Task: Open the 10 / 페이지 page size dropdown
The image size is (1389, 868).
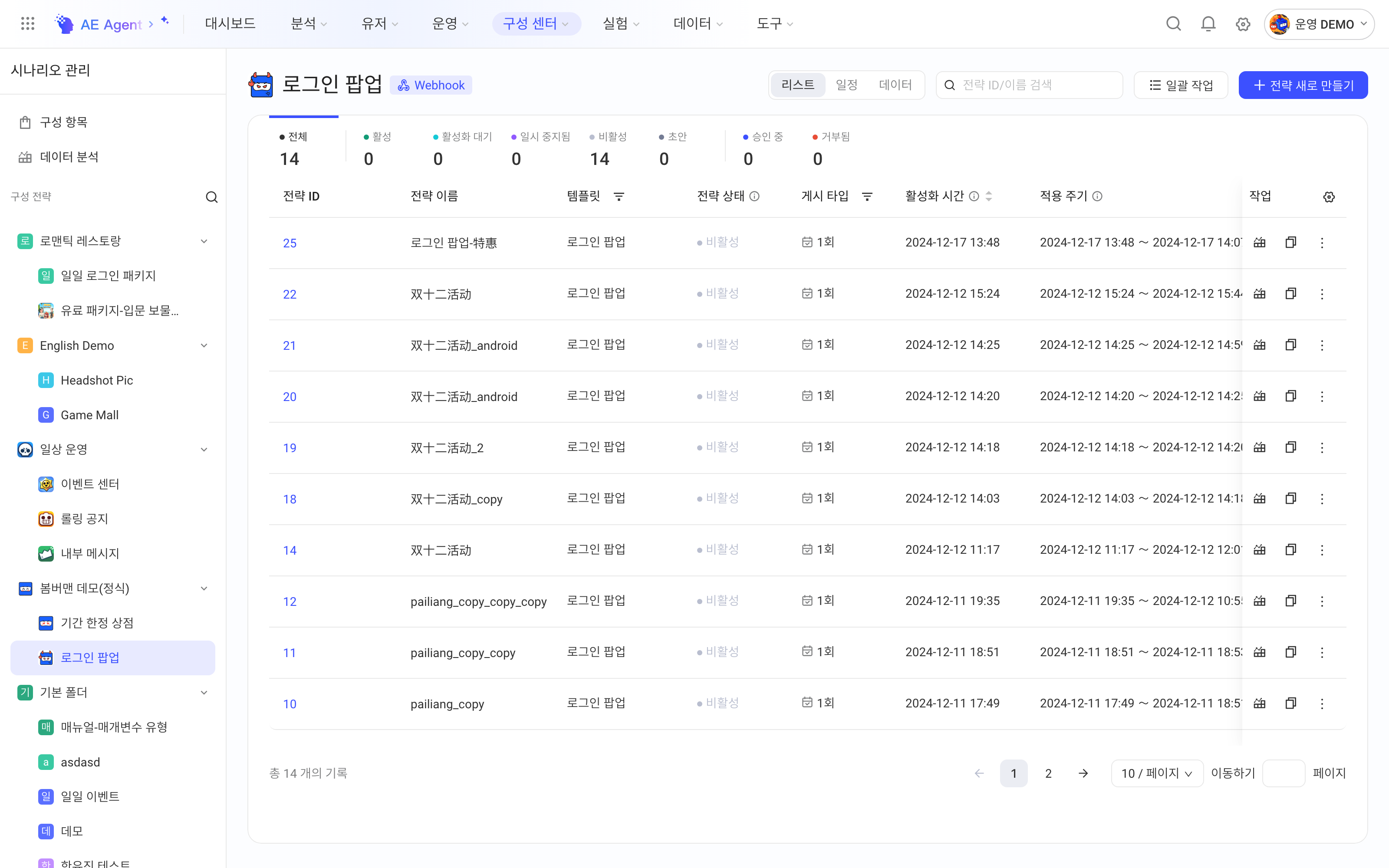Action: 1156,773
